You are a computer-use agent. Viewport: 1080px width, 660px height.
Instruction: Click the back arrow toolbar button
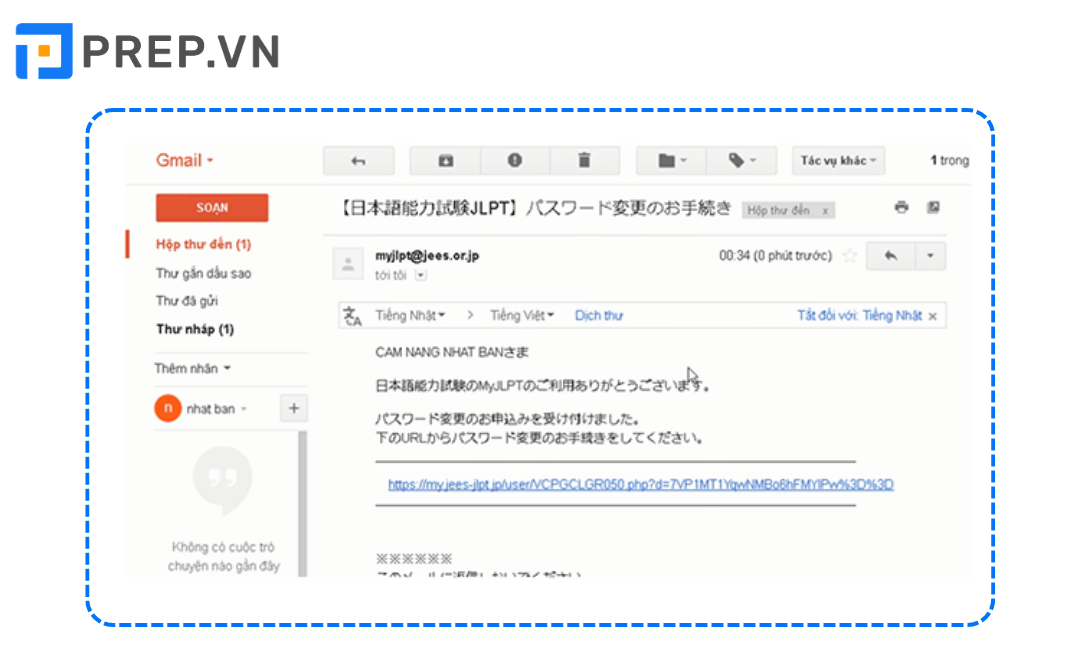pos(358,161)
